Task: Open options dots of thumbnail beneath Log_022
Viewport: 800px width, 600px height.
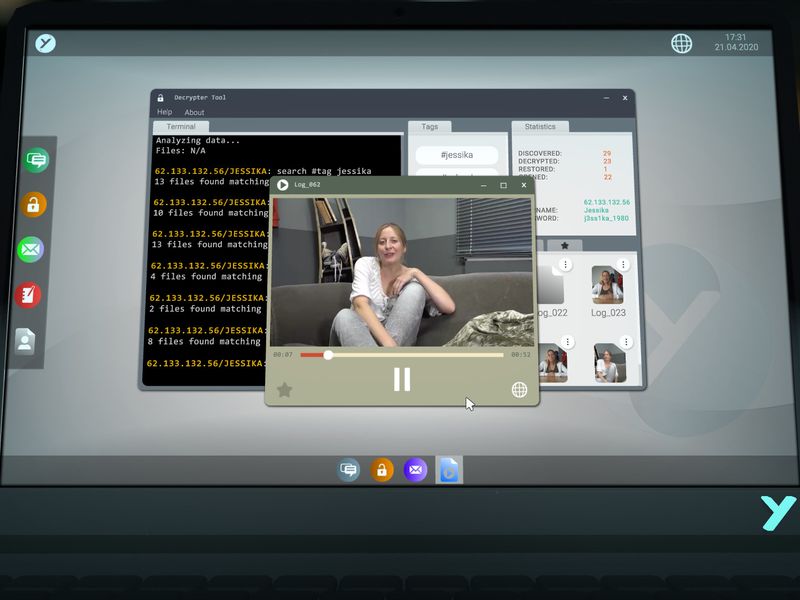Action: pyautogui.click(x=567, y=342)
